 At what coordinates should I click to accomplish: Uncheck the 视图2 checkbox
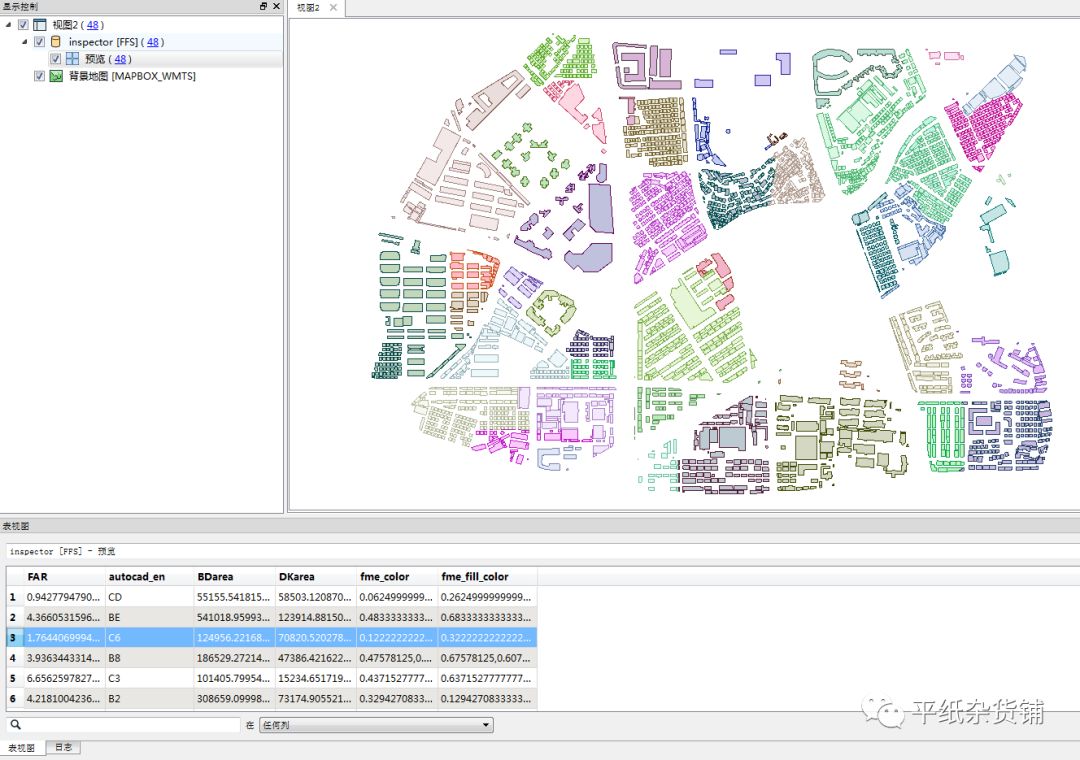coord(23,25)
